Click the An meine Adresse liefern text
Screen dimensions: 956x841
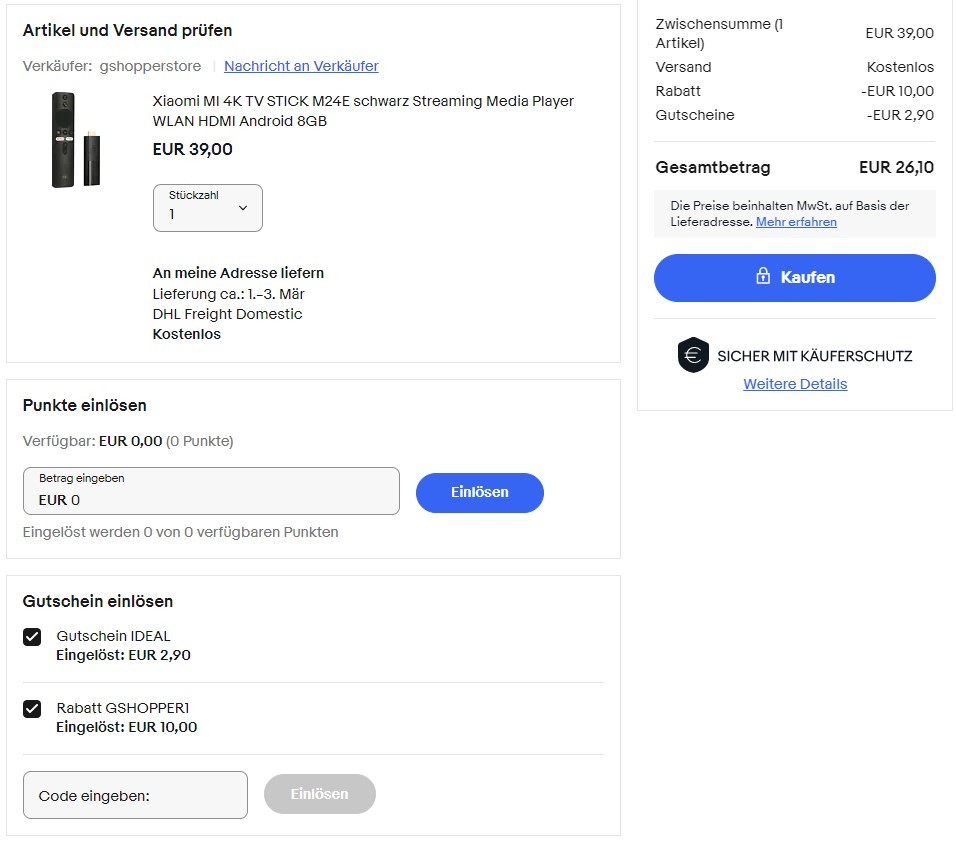coord(238,273)
